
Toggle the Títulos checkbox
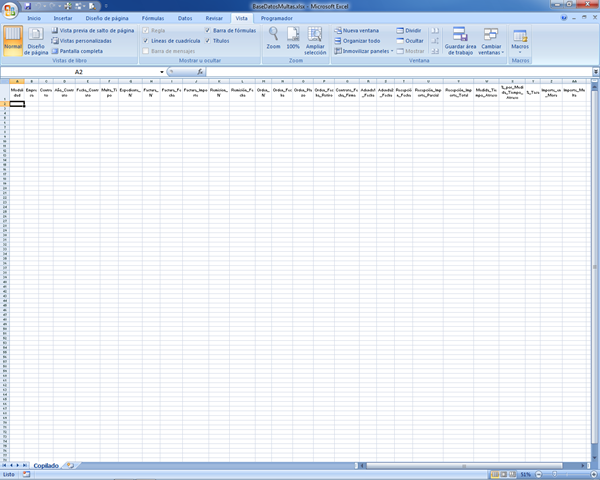point(209,40)
